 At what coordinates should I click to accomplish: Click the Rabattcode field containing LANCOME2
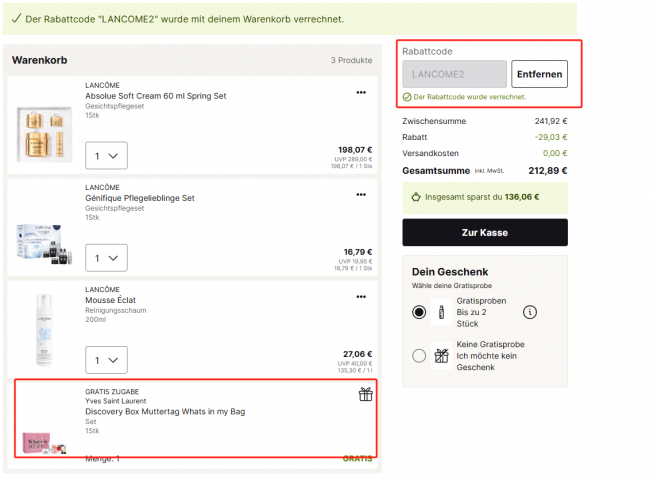454,74
